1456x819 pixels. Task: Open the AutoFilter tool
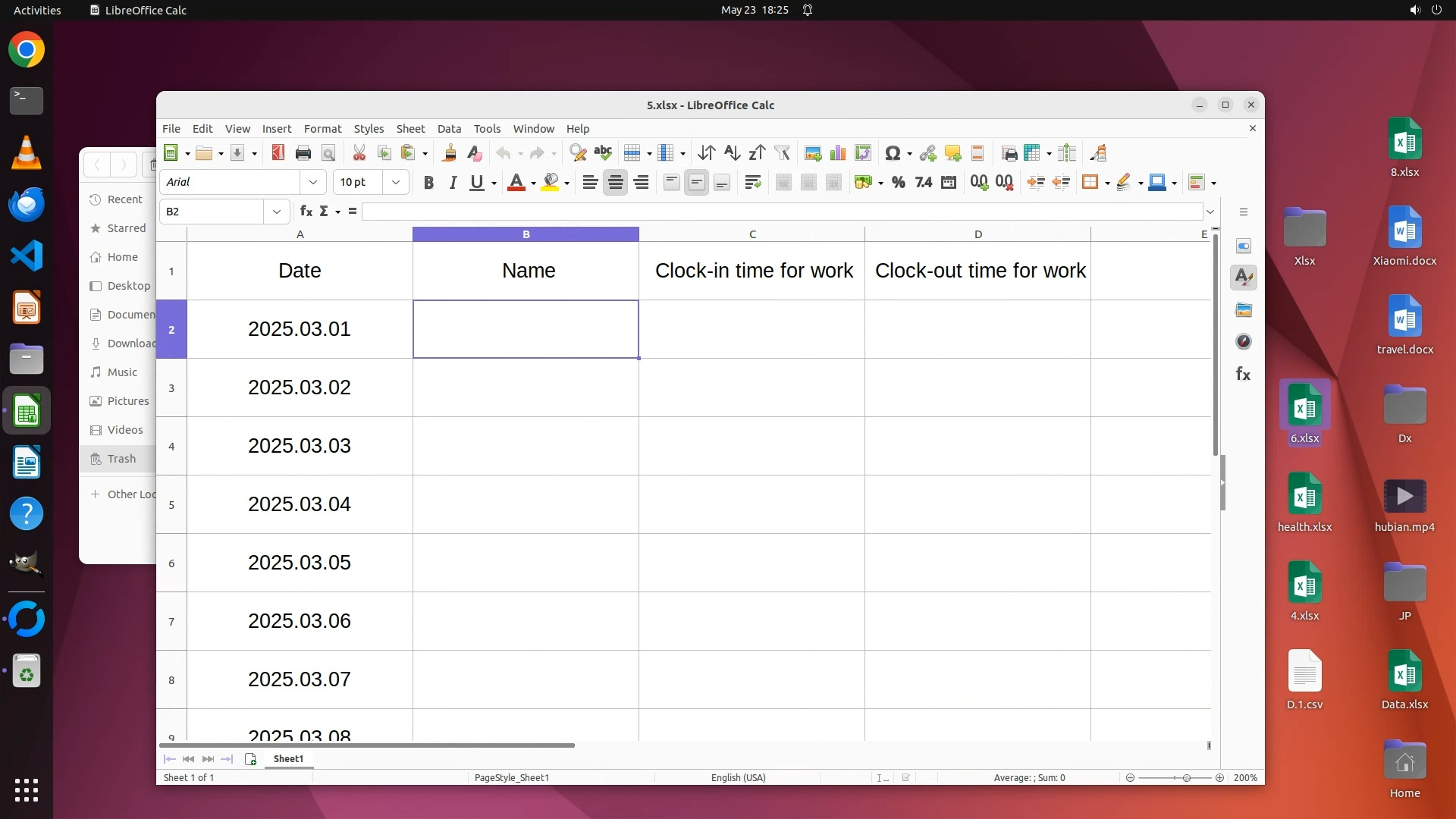coord(782,153)
